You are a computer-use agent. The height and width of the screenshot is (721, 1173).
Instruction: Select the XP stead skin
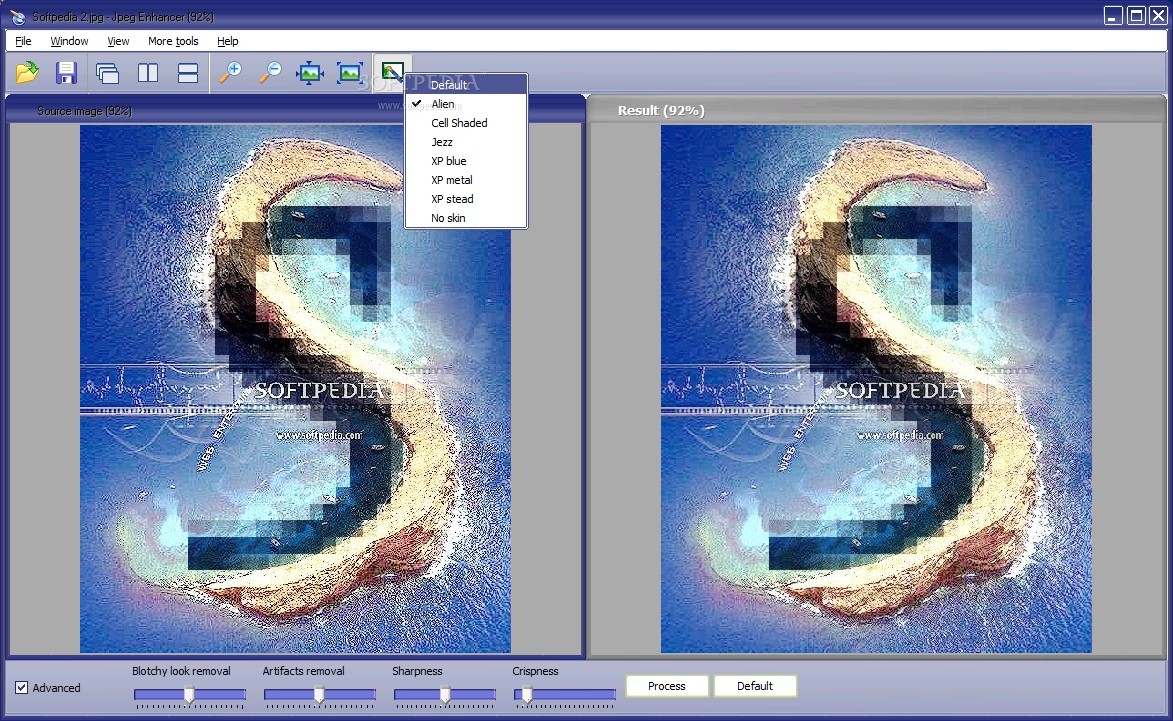(x=466, y=199)
